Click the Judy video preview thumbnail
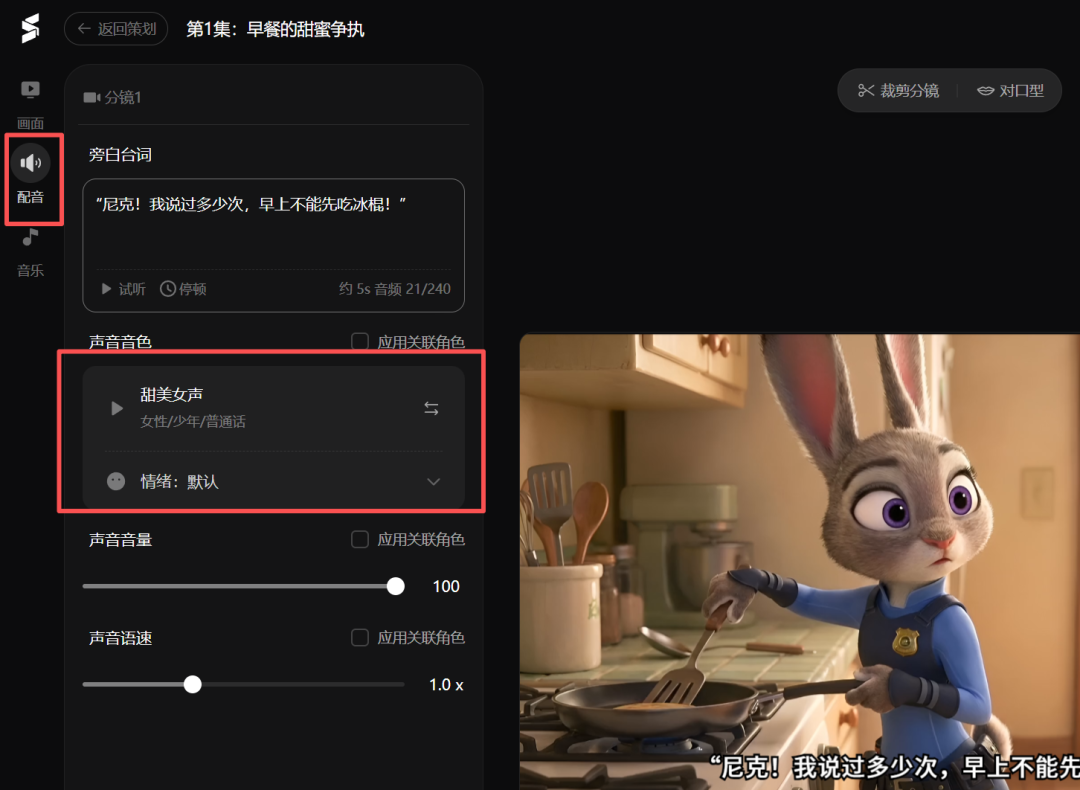Screen dimensions: 1080x790 click(x=800, y=560)
